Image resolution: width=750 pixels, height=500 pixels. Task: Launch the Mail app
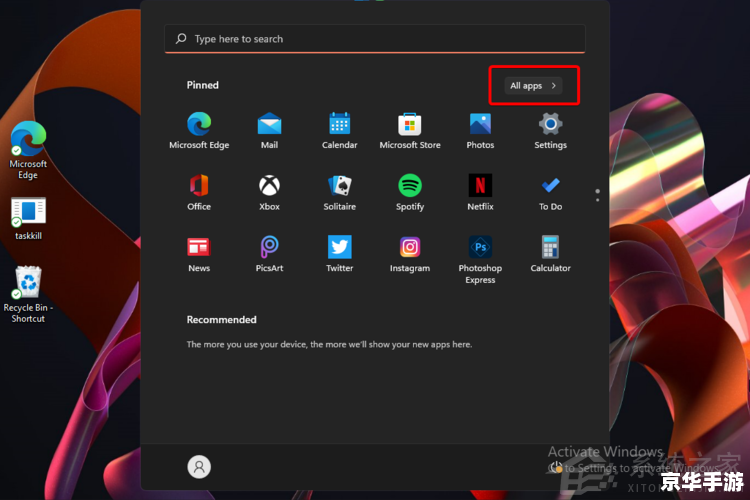point(269,130)
